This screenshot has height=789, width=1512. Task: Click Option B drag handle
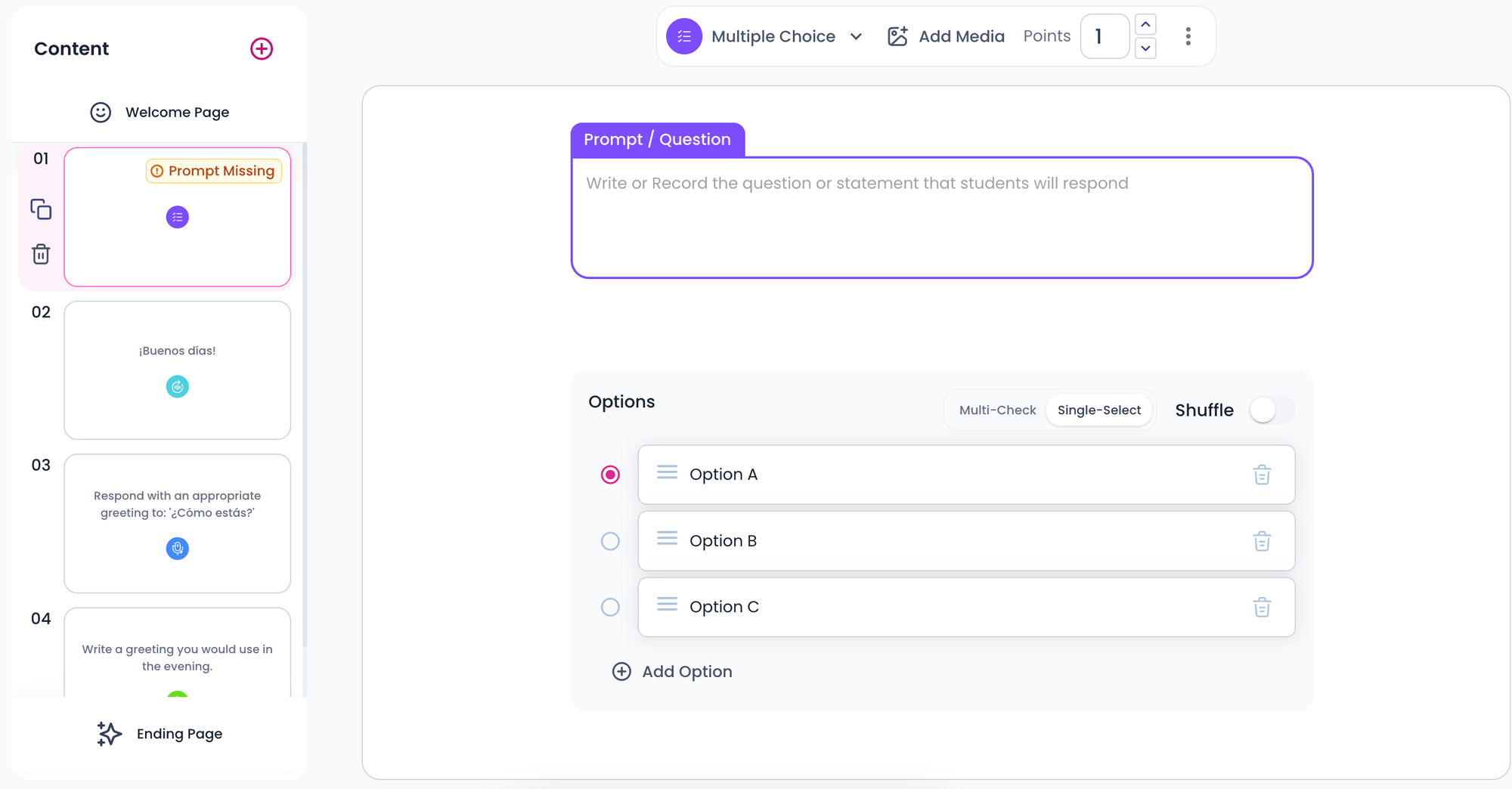coord(667,538)
